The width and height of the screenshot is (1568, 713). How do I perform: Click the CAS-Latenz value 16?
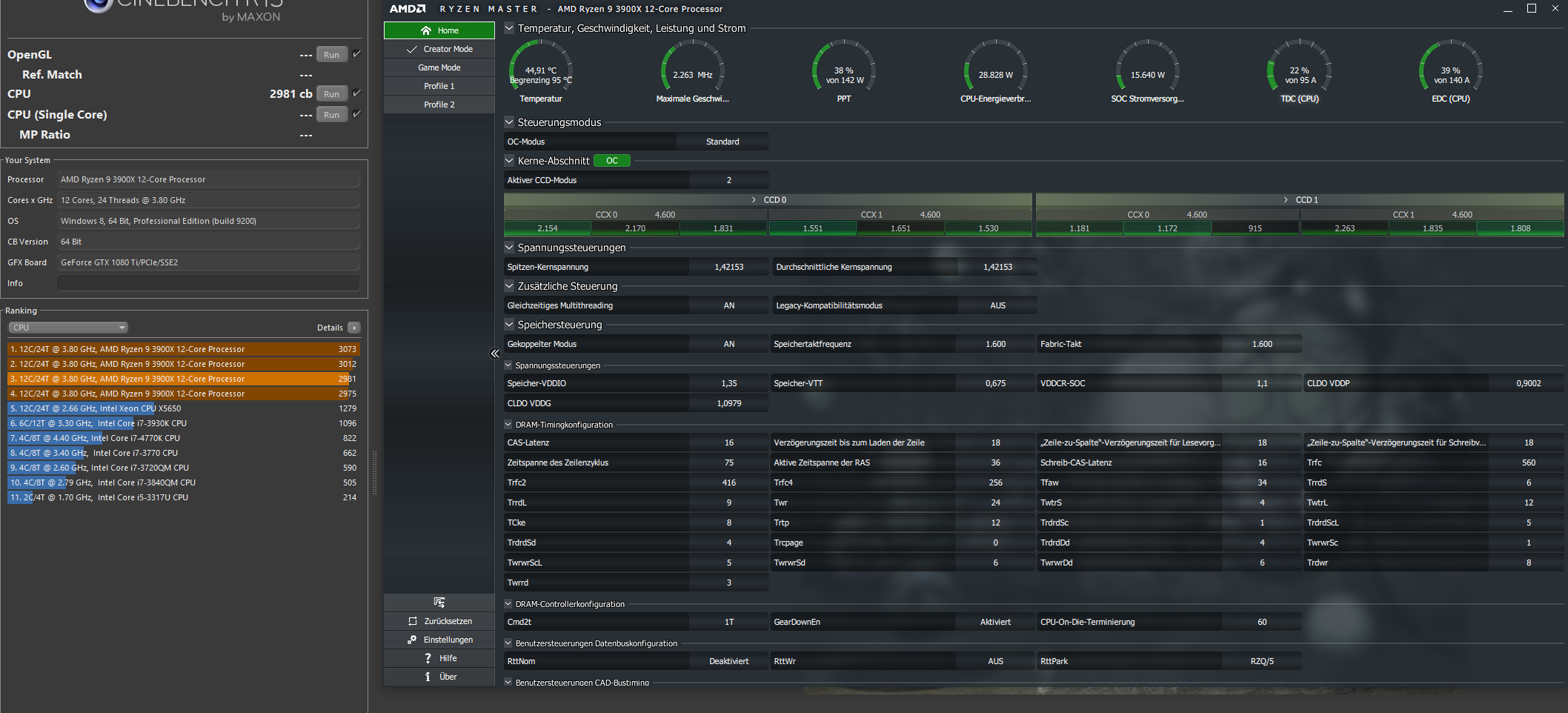729,442
